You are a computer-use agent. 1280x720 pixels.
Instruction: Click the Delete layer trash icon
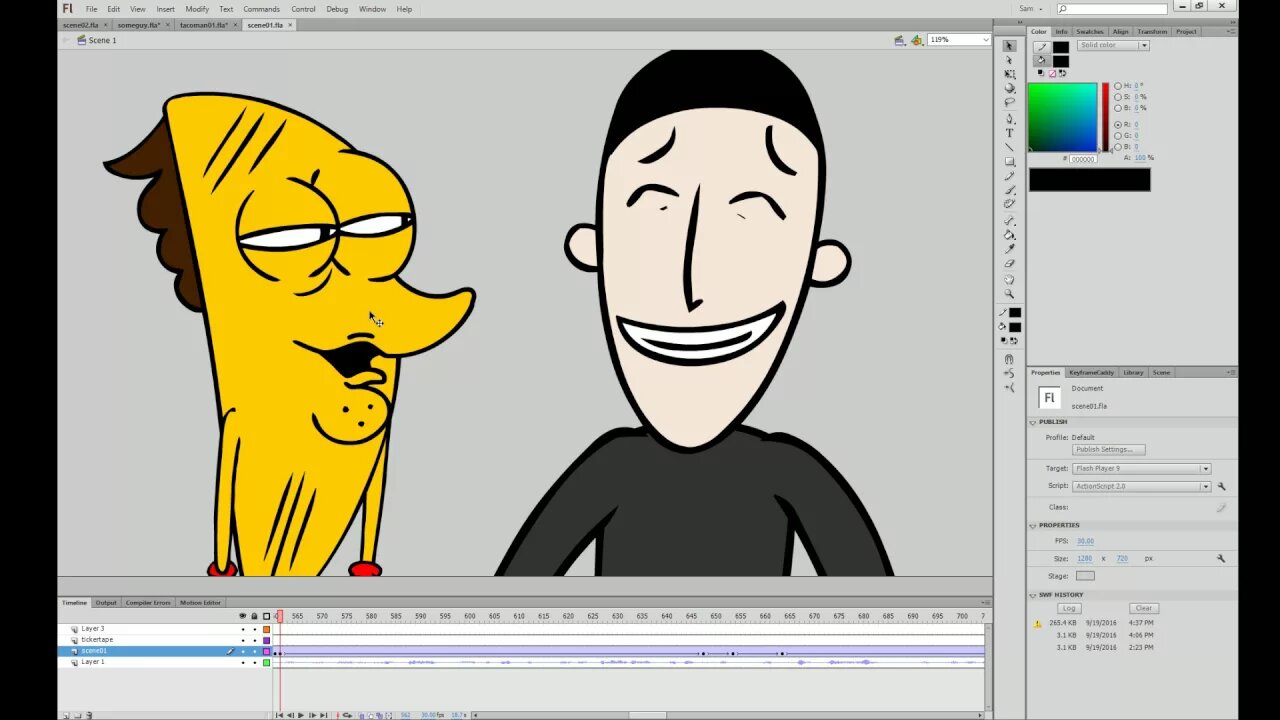pos(89,715)
